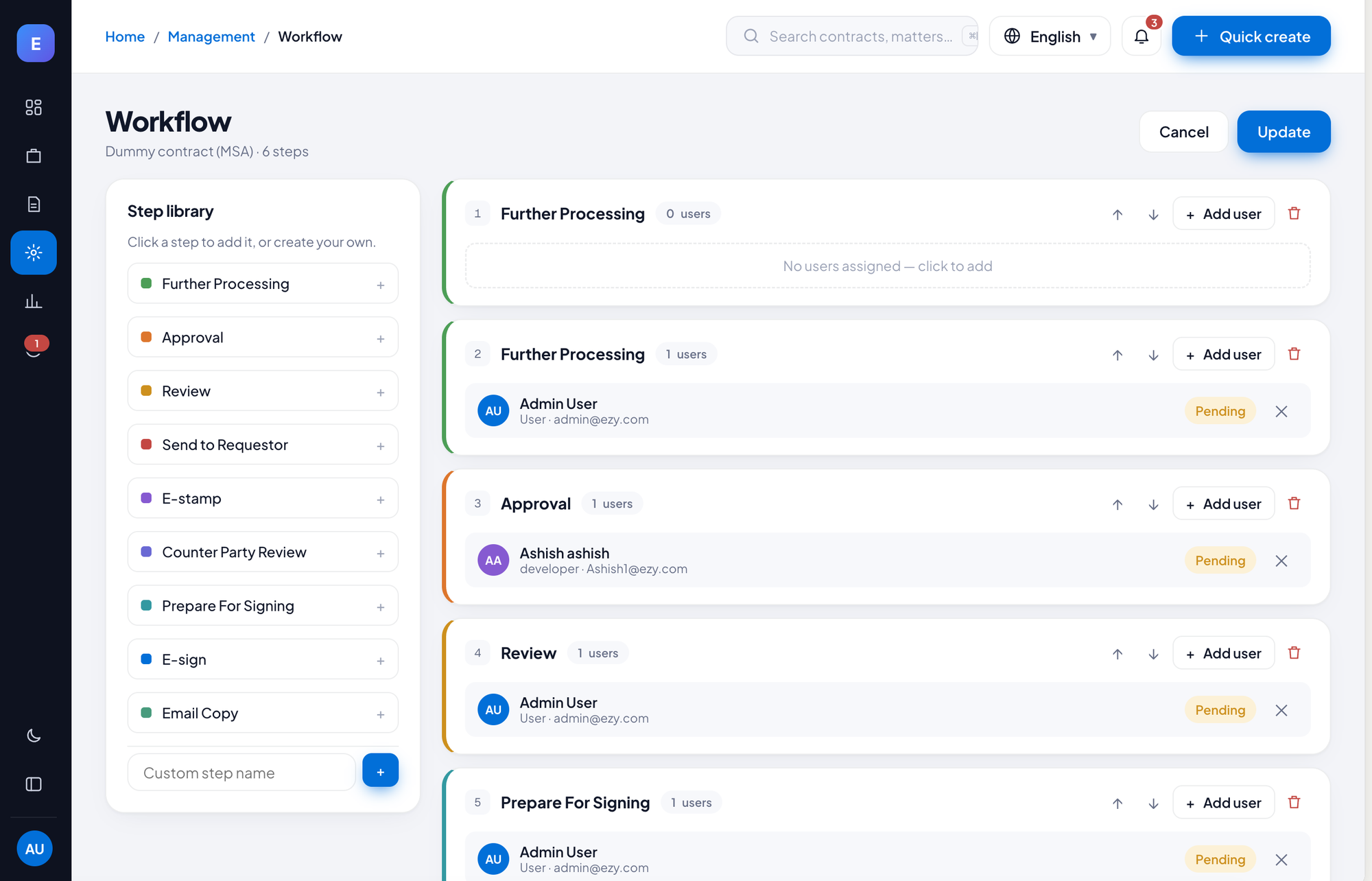1372x881 pixels.
Task: Click the AU user avatar in sidebar
Action: tap(35, 849)
